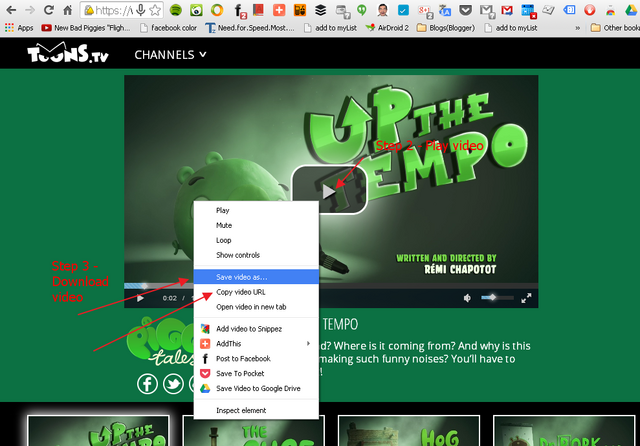Open the facebook color bookmark
Image resolution: width=640 pixels, height=446 pixels.
[x=168, y=28]
